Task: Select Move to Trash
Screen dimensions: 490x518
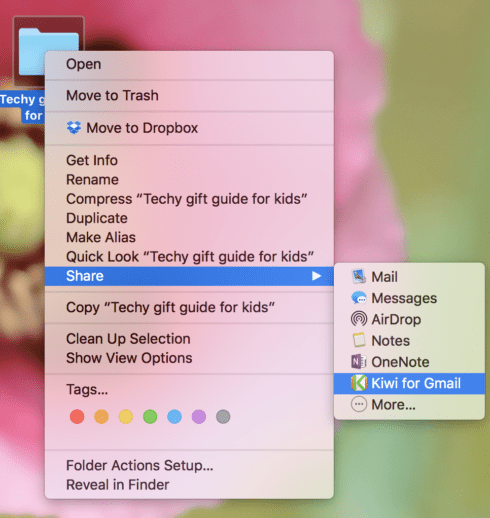Action: click(189, 96)
